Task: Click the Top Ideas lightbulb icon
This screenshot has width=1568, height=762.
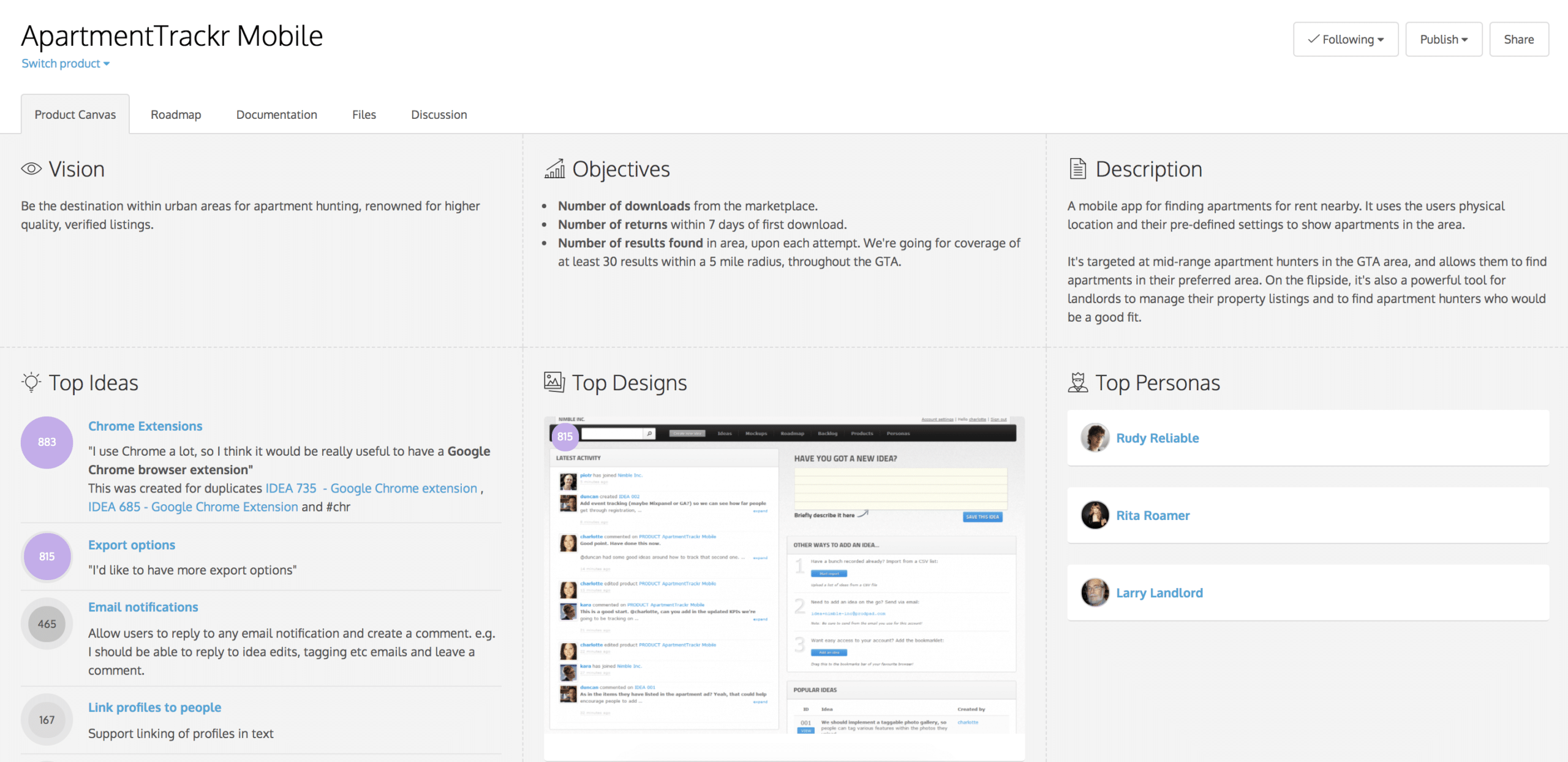Action: [x=31, y=382]
